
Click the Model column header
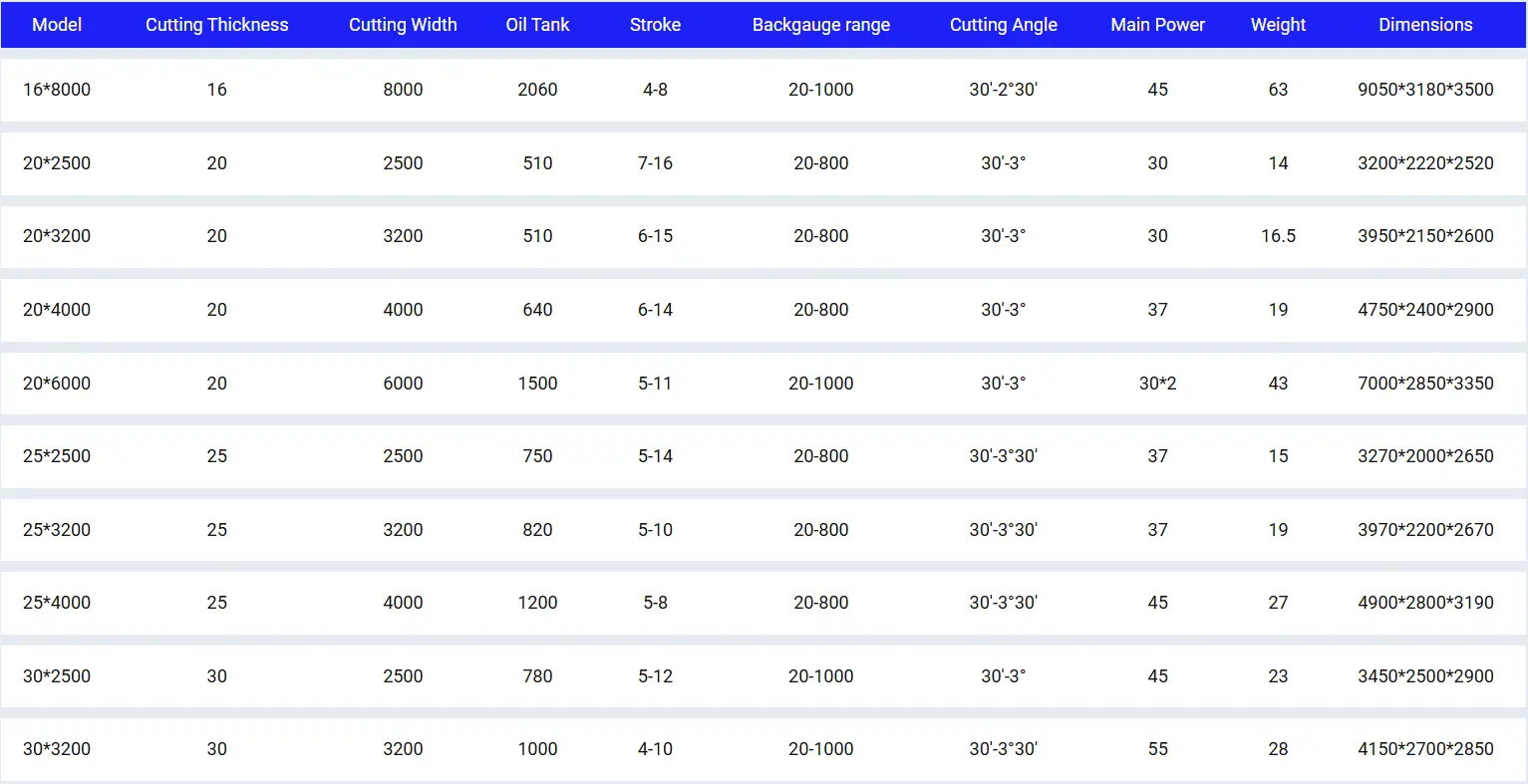[x=57, y=25]
